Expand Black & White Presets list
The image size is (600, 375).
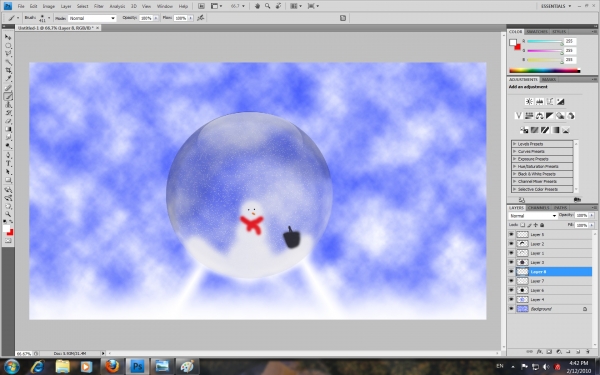click(514, 174)
